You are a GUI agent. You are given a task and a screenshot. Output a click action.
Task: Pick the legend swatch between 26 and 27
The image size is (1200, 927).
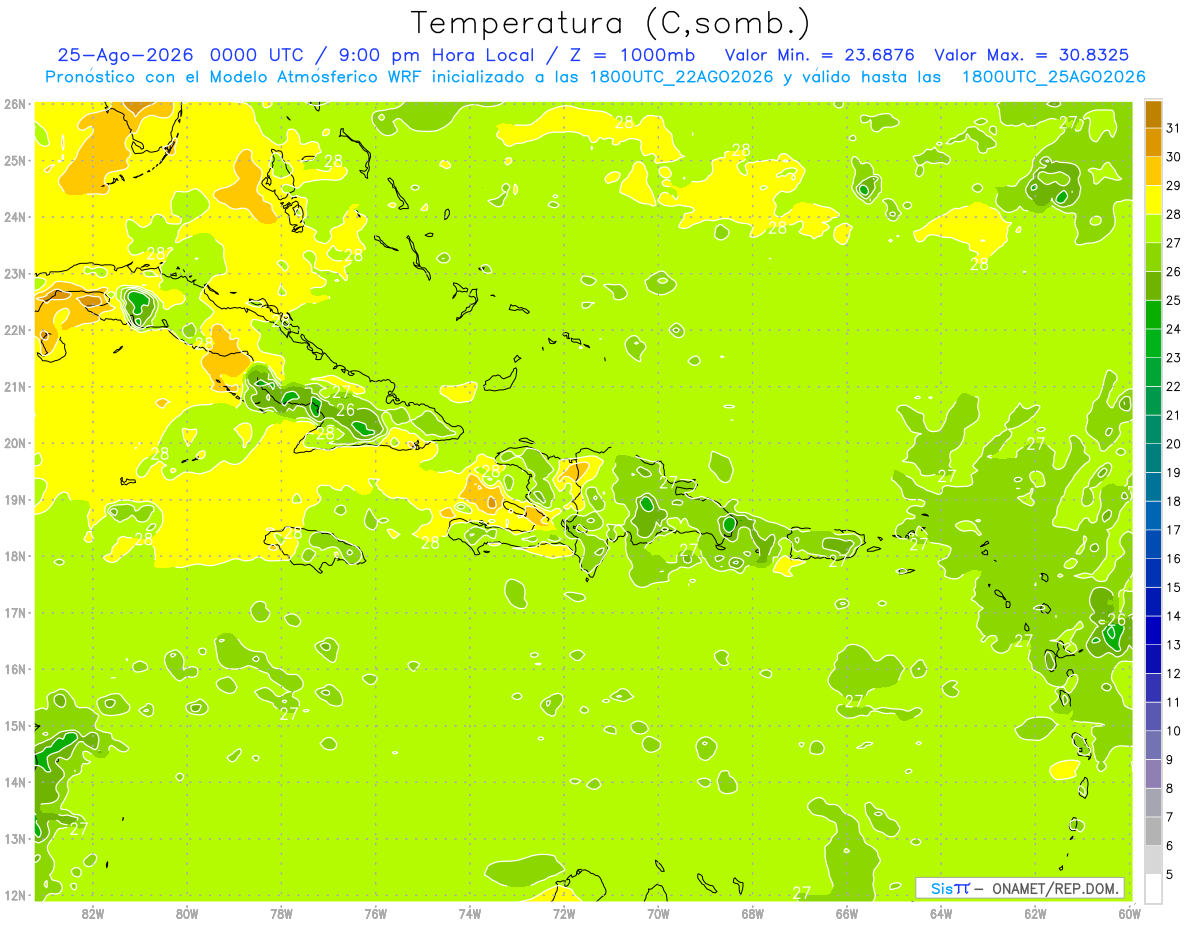[x=1153, y=257]
